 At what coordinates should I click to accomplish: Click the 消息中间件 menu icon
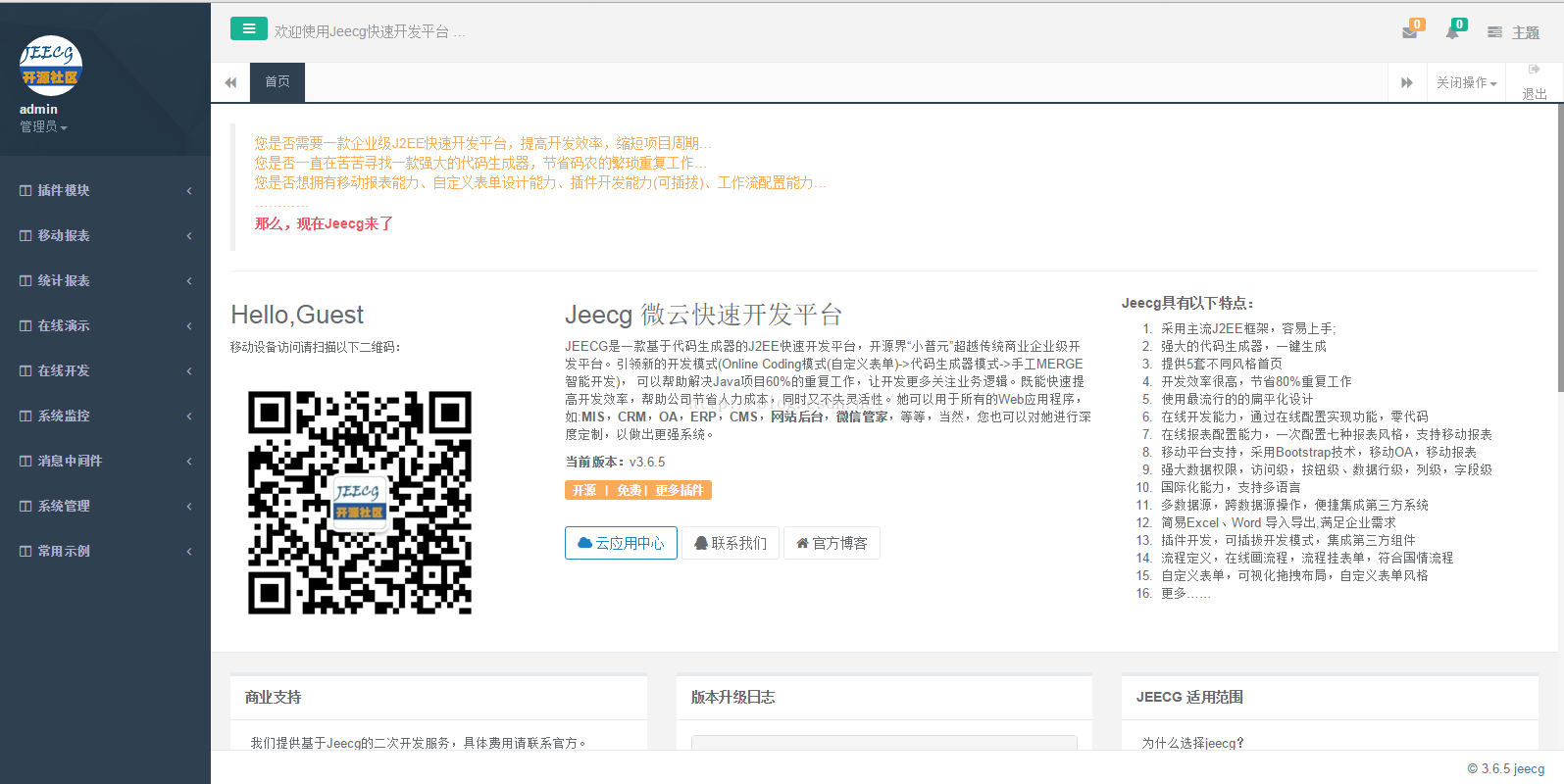coord(25,461)
